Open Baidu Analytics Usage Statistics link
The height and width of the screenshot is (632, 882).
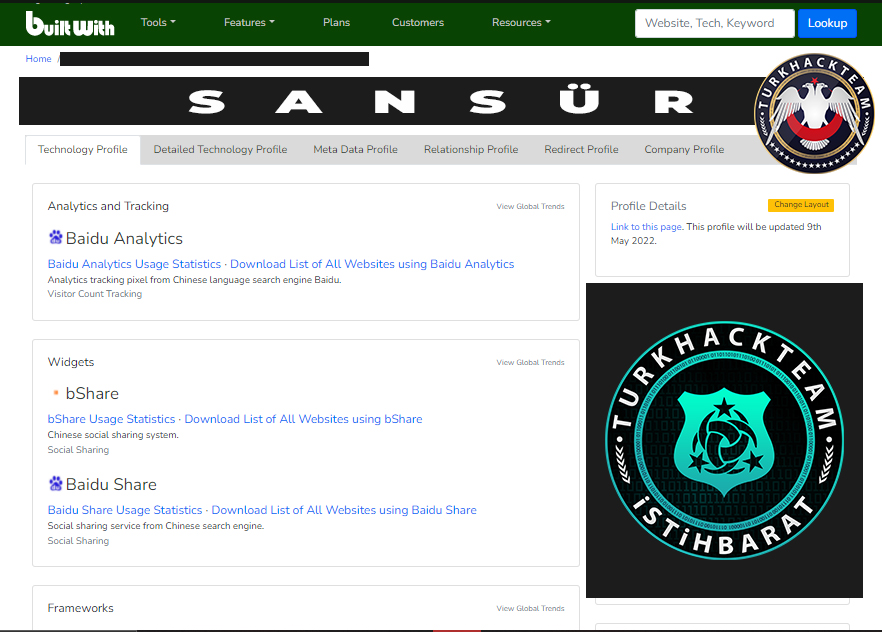(134, 264)
